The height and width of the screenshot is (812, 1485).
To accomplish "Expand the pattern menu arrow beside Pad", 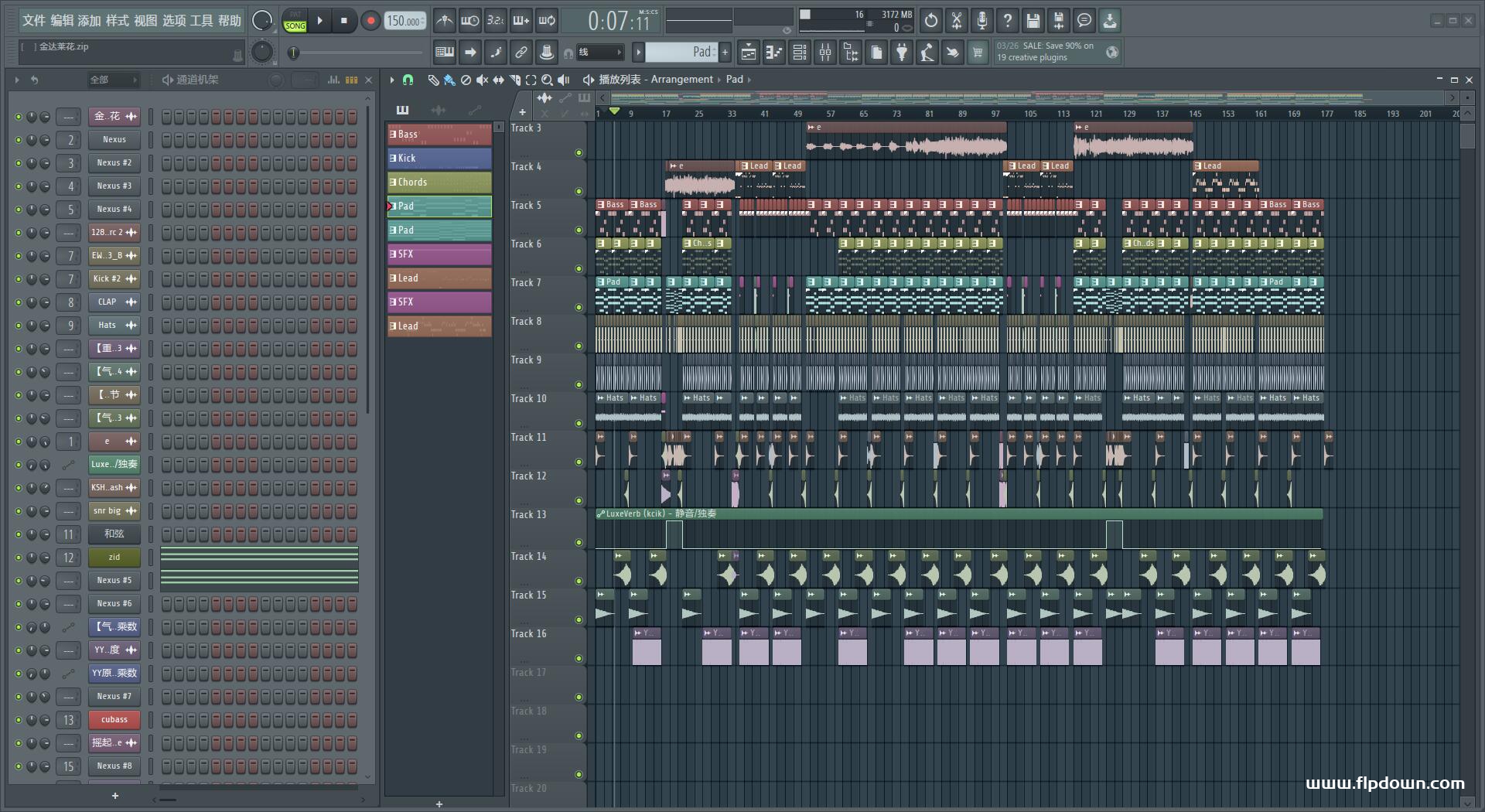I will click(638, 53).
